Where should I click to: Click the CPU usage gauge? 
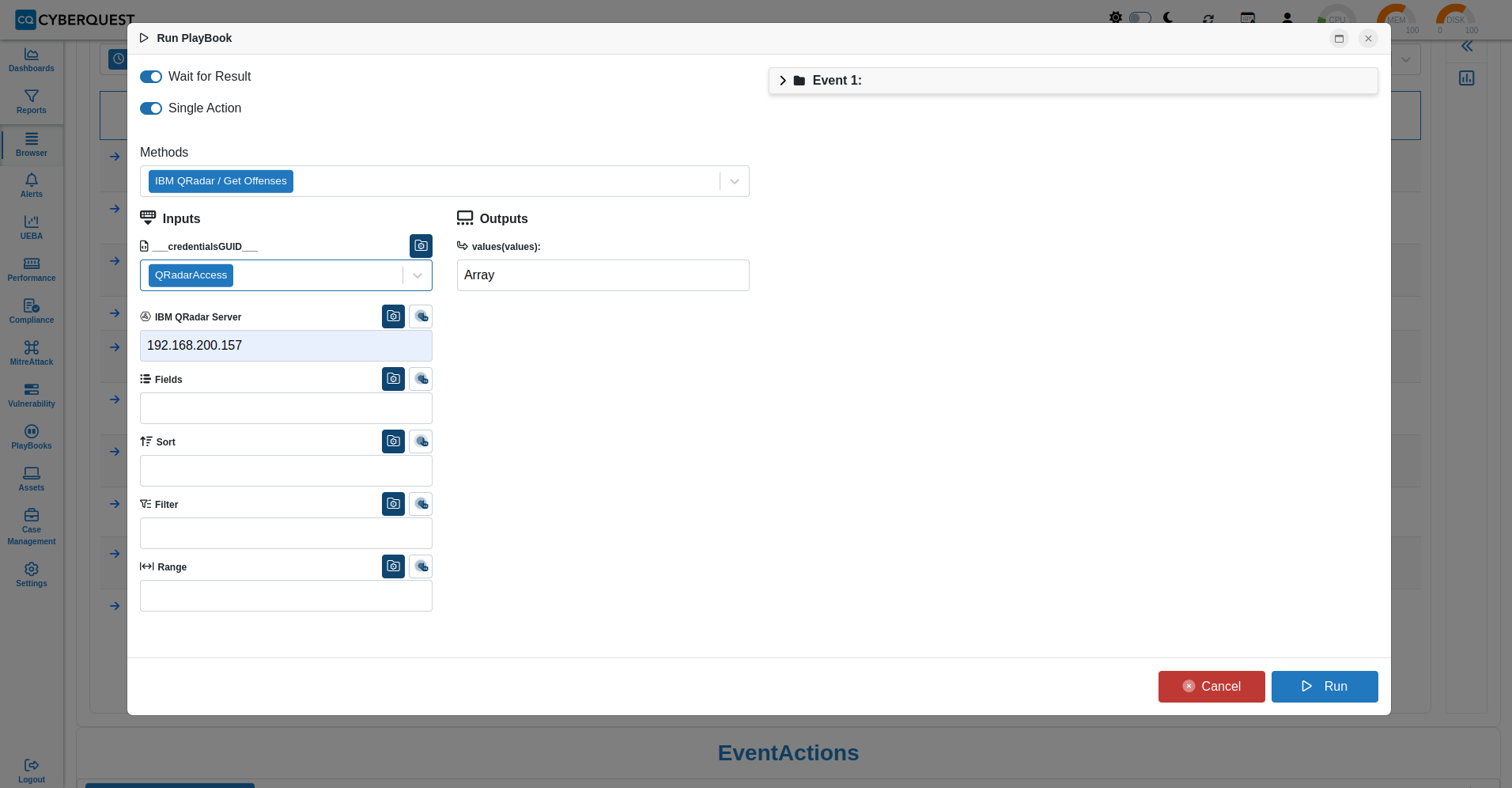1336,18
